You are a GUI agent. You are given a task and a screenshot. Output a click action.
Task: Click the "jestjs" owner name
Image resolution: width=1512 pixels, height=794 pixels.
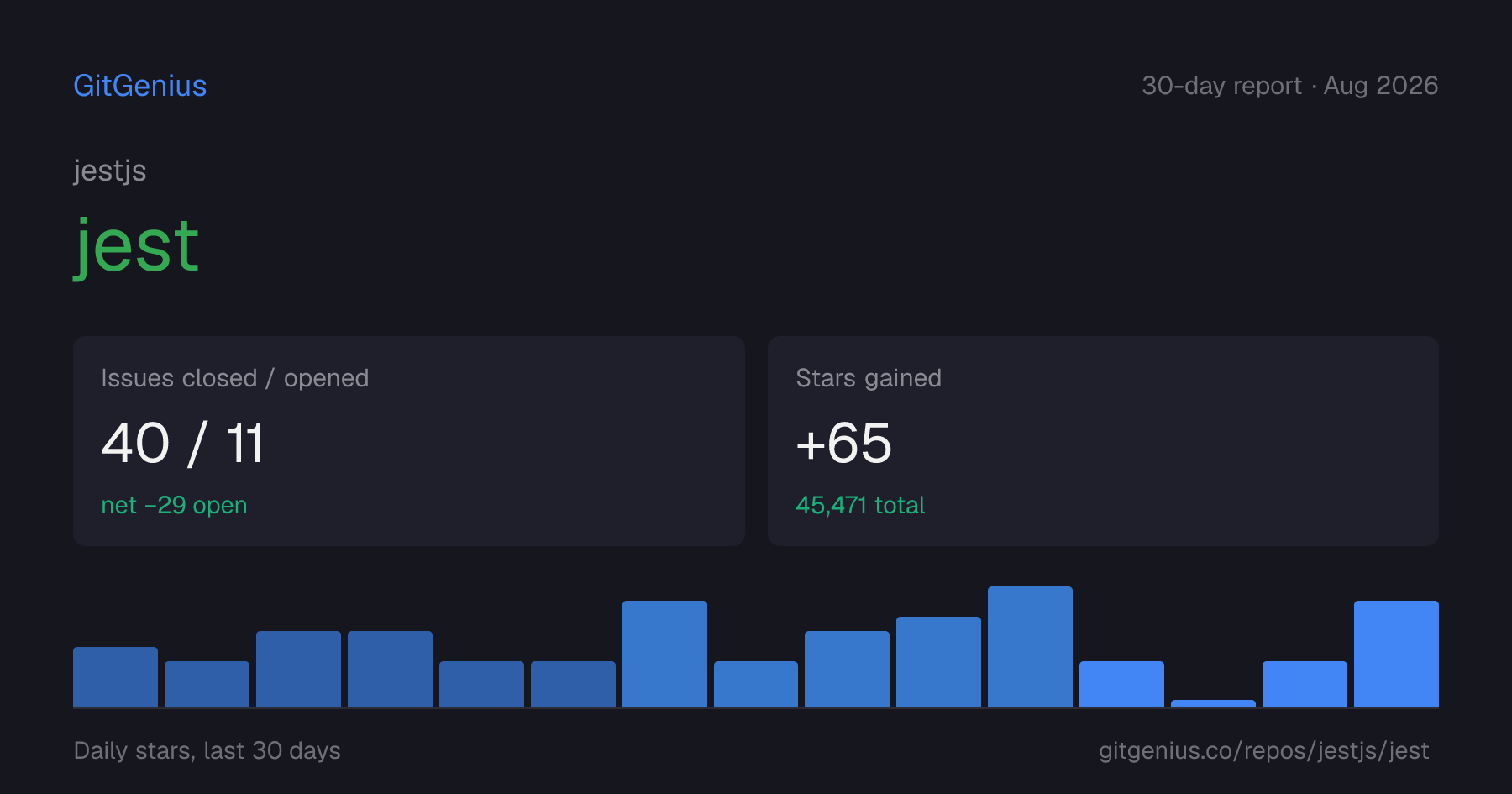tap(110, 171)
